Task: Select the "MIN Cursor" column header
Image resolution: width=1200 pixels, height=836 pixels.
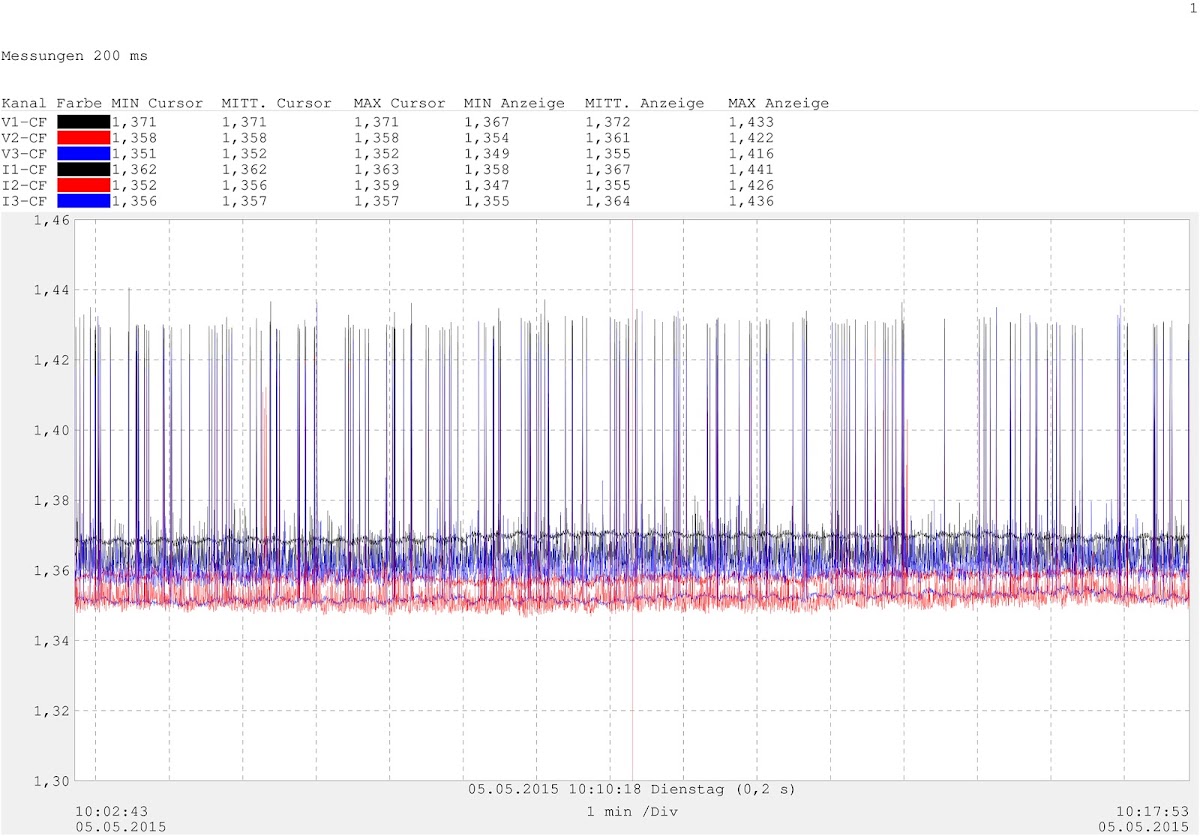Action: coord(157,103)
